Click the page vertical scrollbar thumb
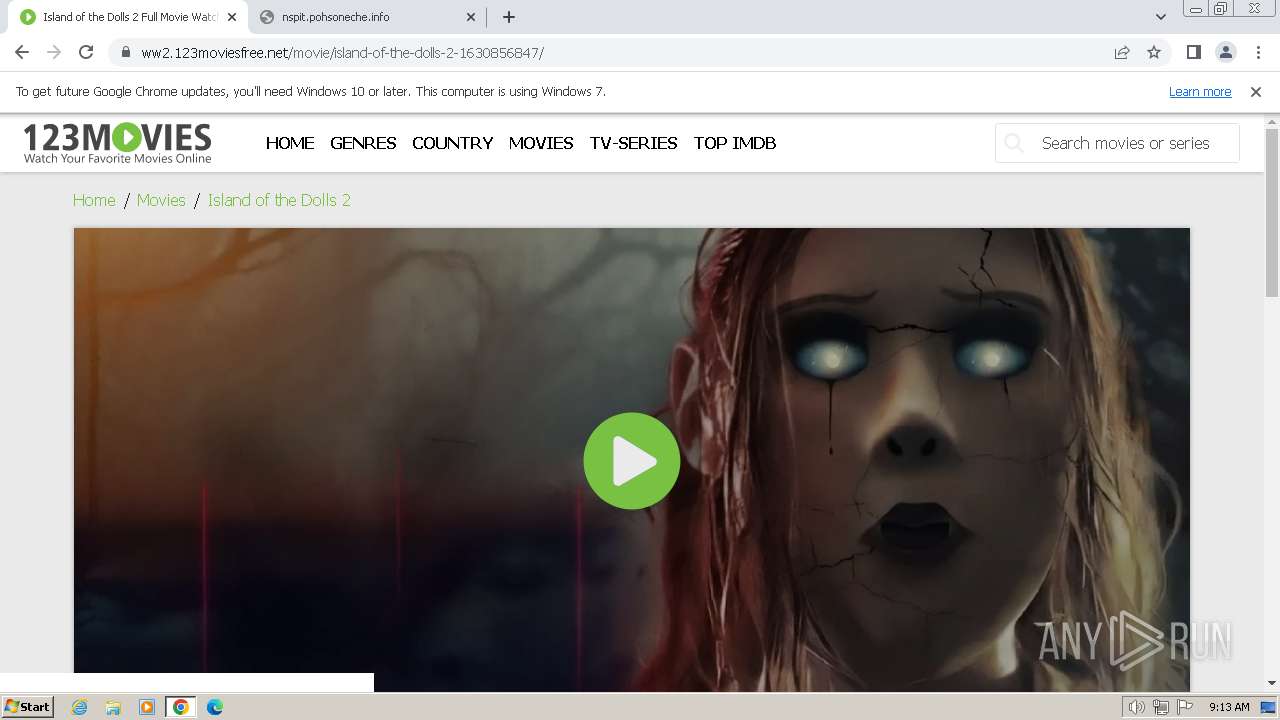 point(1272,212)
